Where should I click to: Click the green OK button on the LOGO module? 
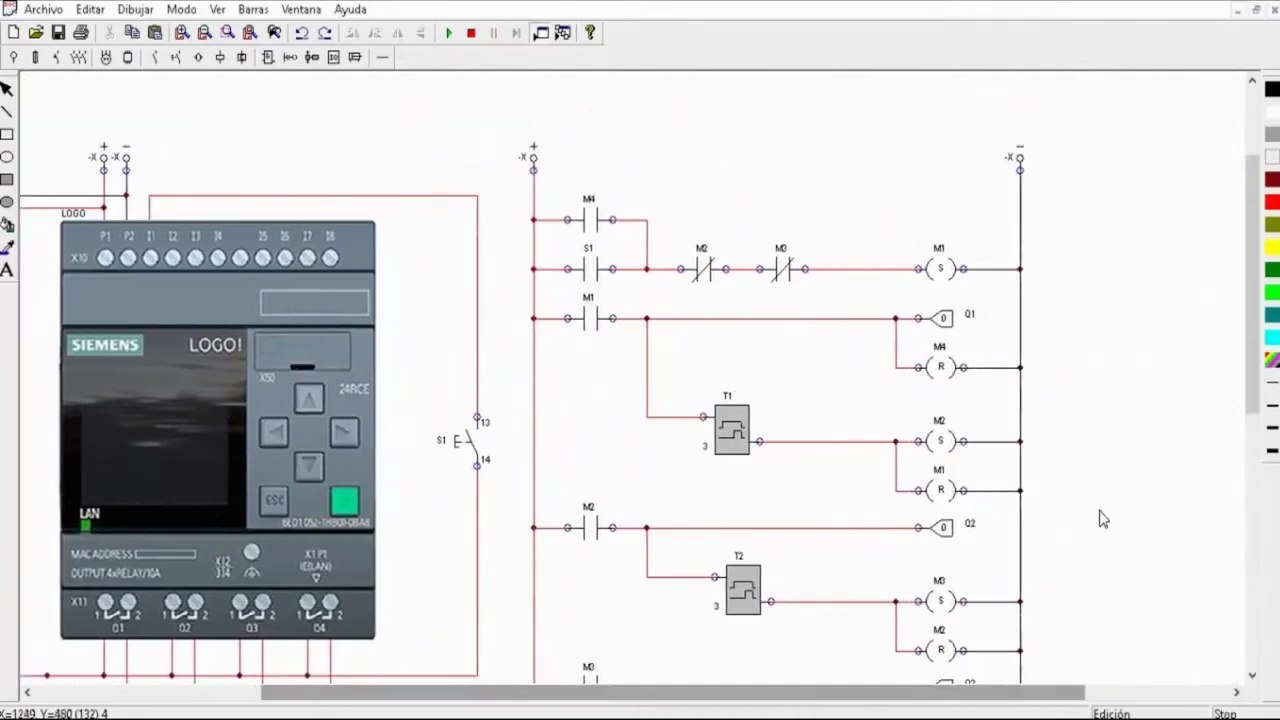pos(344,501)
